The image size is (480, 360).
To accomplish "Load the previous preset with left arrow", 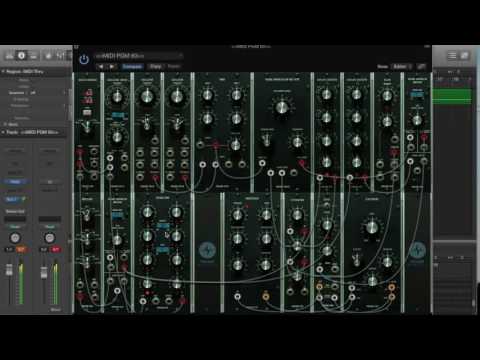I will [x=100, y=67].
